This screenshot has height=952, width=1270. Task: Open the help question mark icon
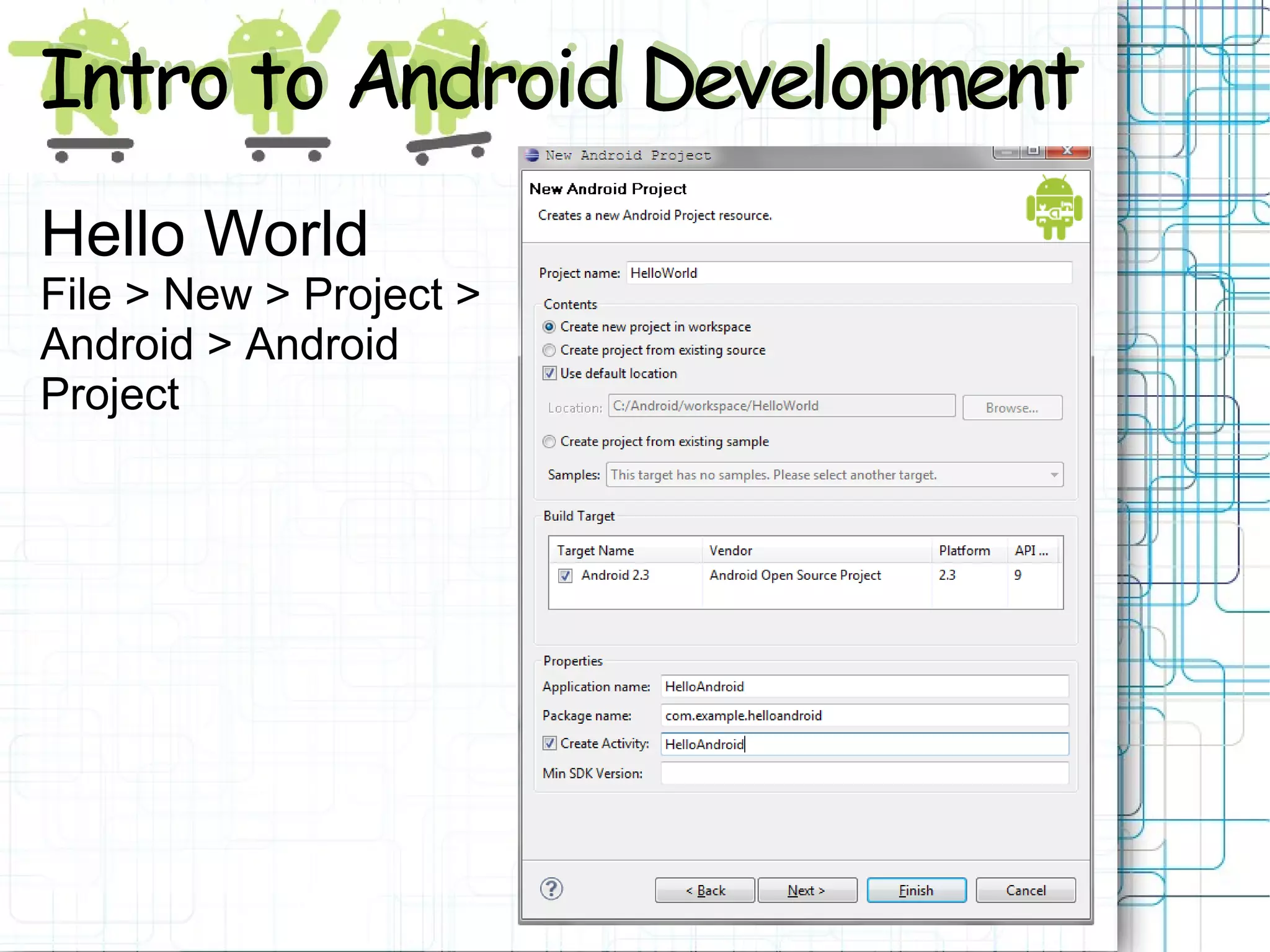(x=551, y=889)
